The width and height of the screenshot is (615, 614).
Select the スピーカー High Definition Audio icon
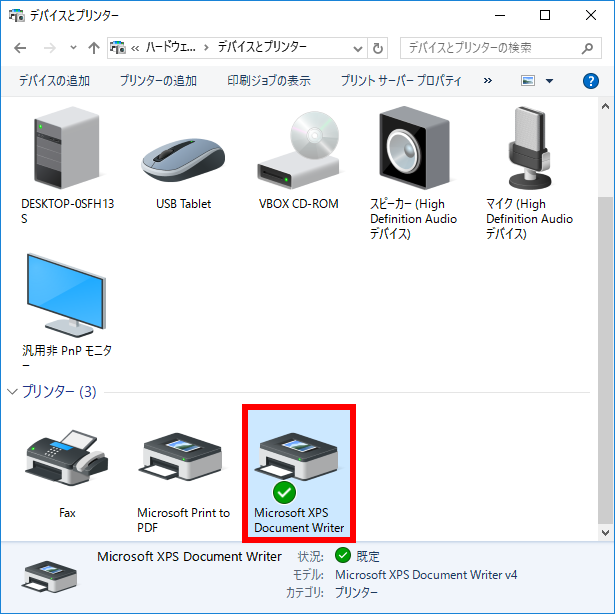[414, 148]
